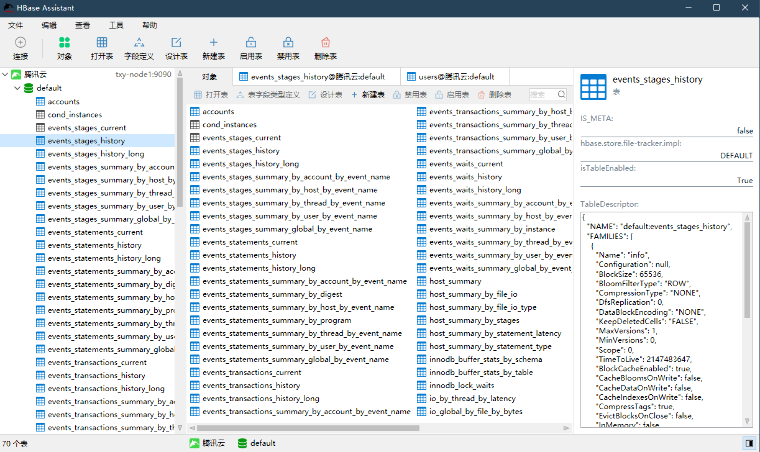The image size is (760, 452).
Task: Click the TableDescriptor vertical scrollbar
Action: tap(747, 270)
